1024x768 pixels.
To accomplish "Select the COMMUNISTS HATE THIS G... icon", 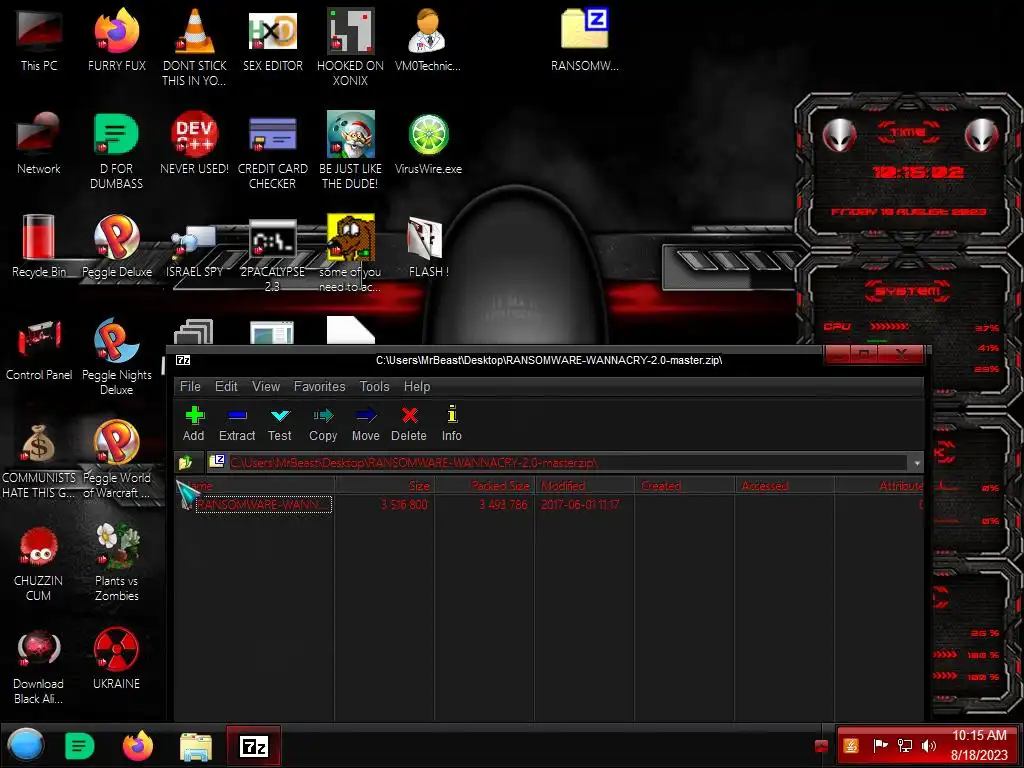I will pos(39,460).
